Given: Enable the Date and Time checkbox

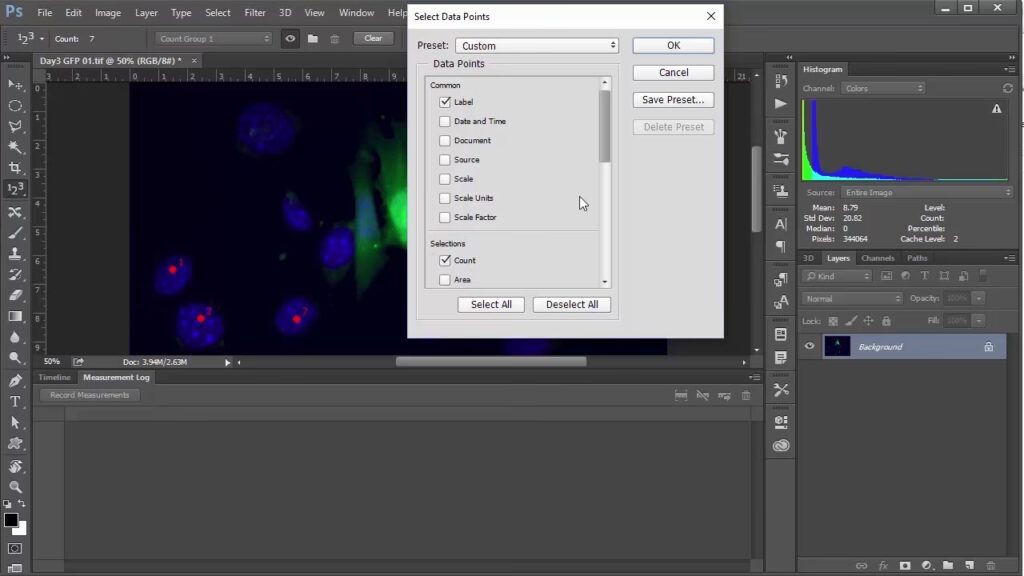Looking at the screenshot, I should click(445, 121).
